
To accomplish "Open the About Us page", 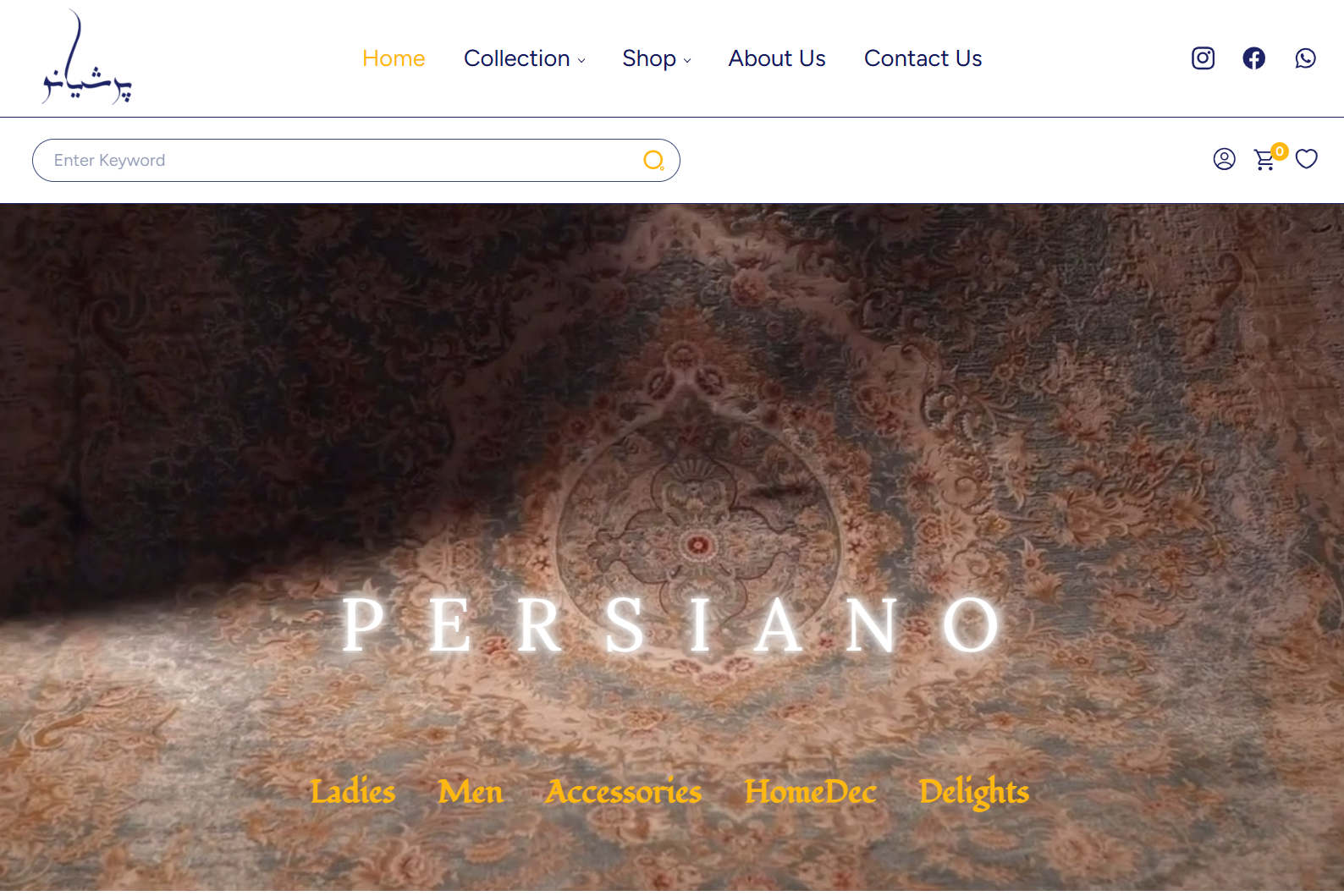I will pos(777,58).
